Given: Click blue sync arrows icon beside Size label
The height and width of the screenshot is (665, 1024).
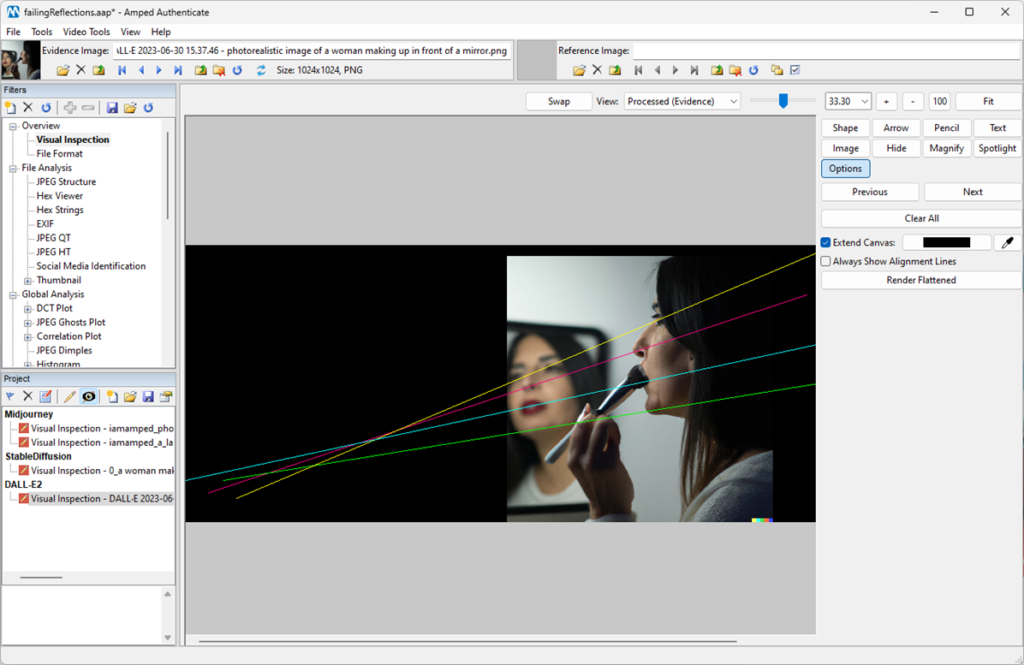Looking at the screenshot, I should point(261,70).
